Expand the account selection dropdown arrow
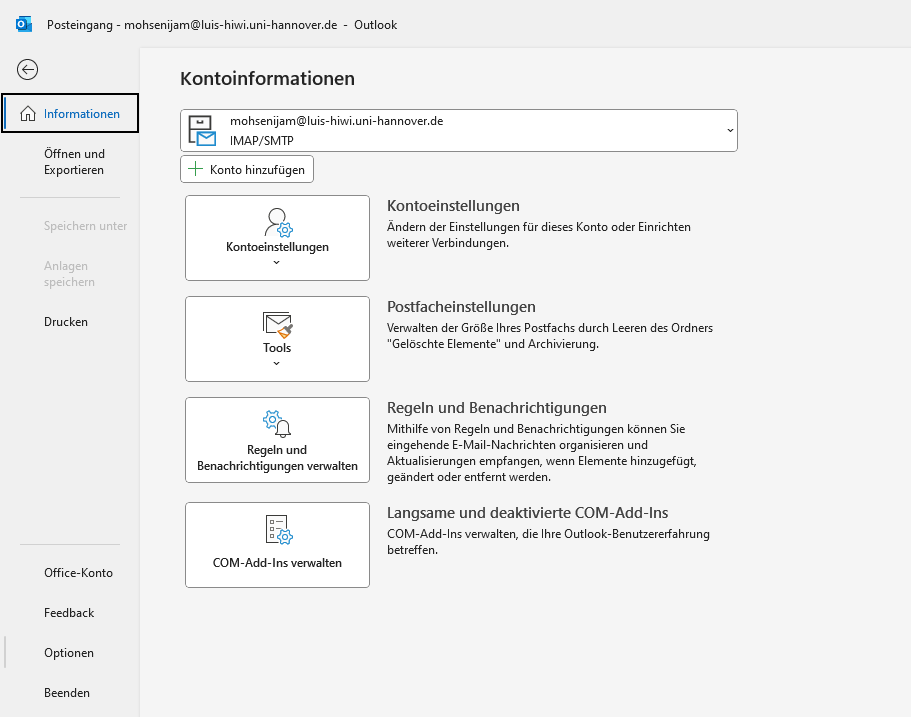Screen dimensions: 911x717 point(730,131)
